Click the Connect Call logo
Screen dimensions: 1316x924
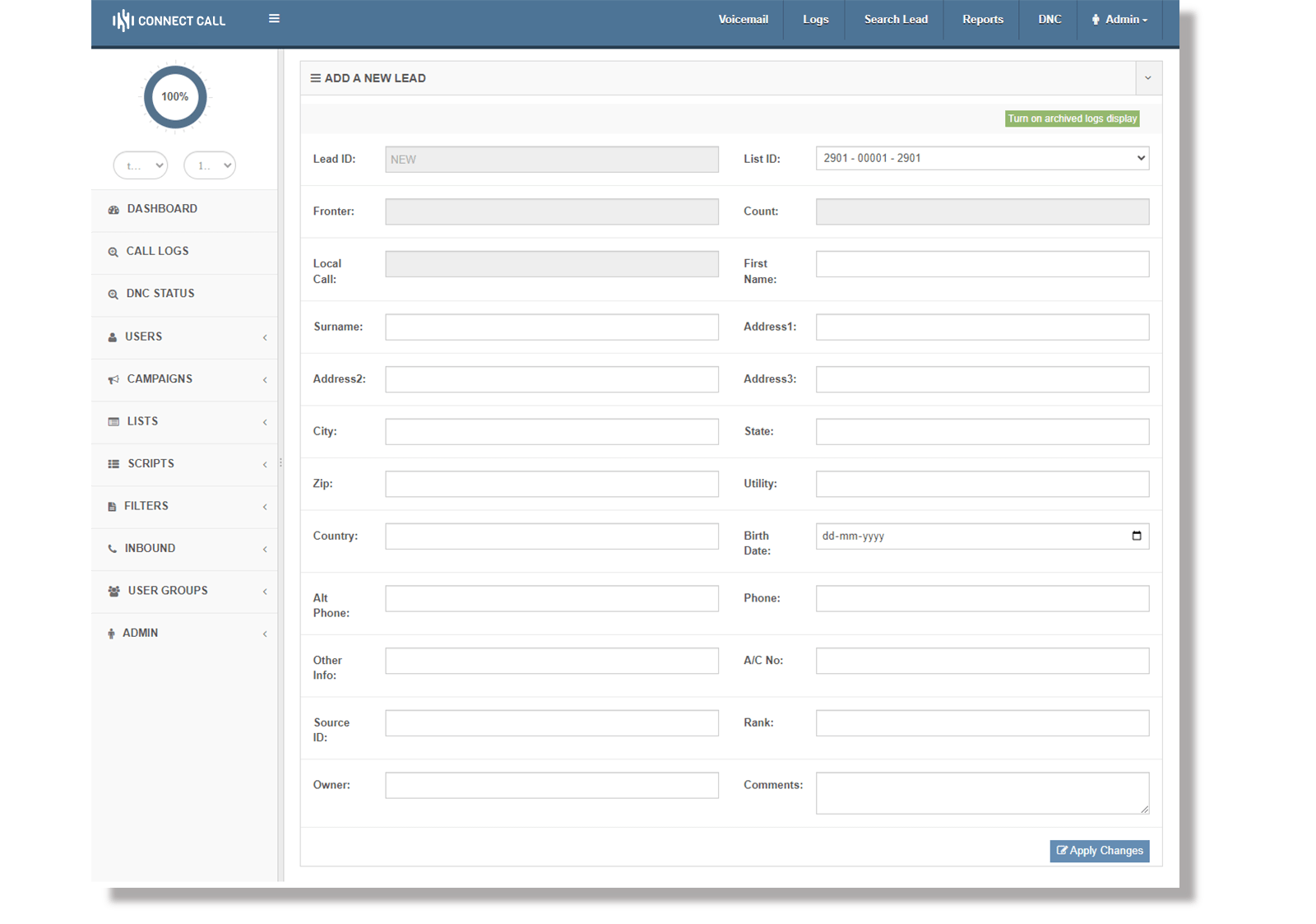point(169,21)
